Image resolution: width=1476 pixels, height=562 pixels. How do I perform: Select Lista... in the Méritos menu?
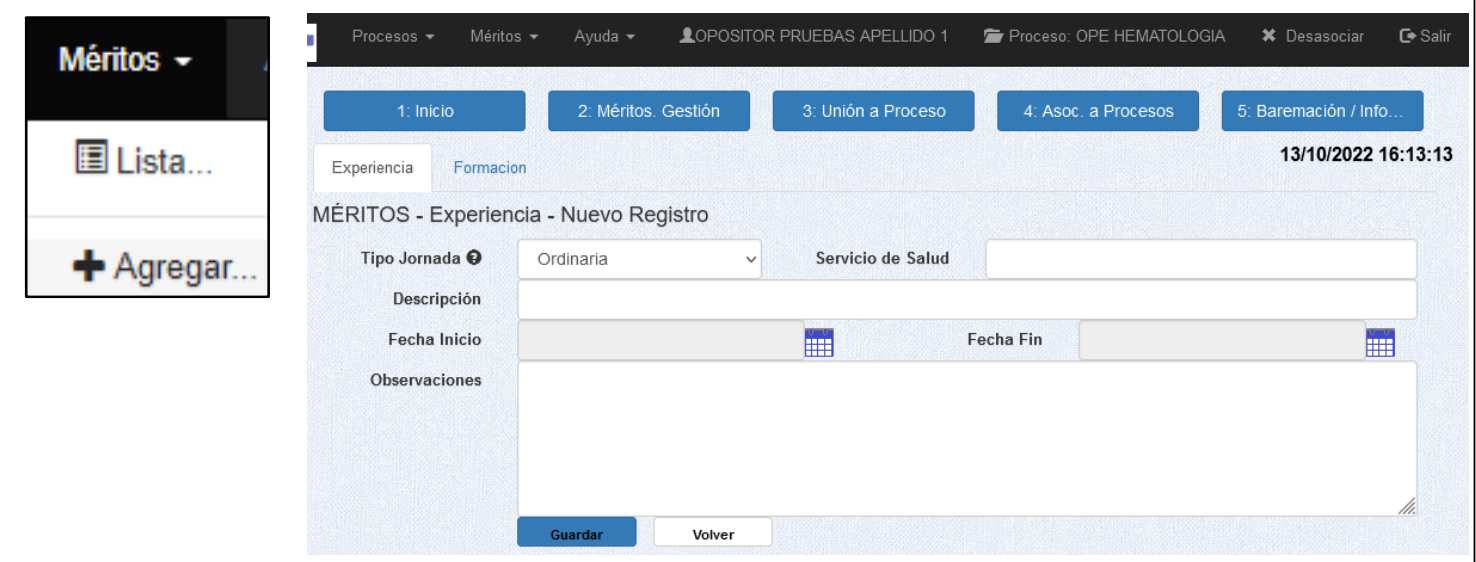tap(145, 161)
